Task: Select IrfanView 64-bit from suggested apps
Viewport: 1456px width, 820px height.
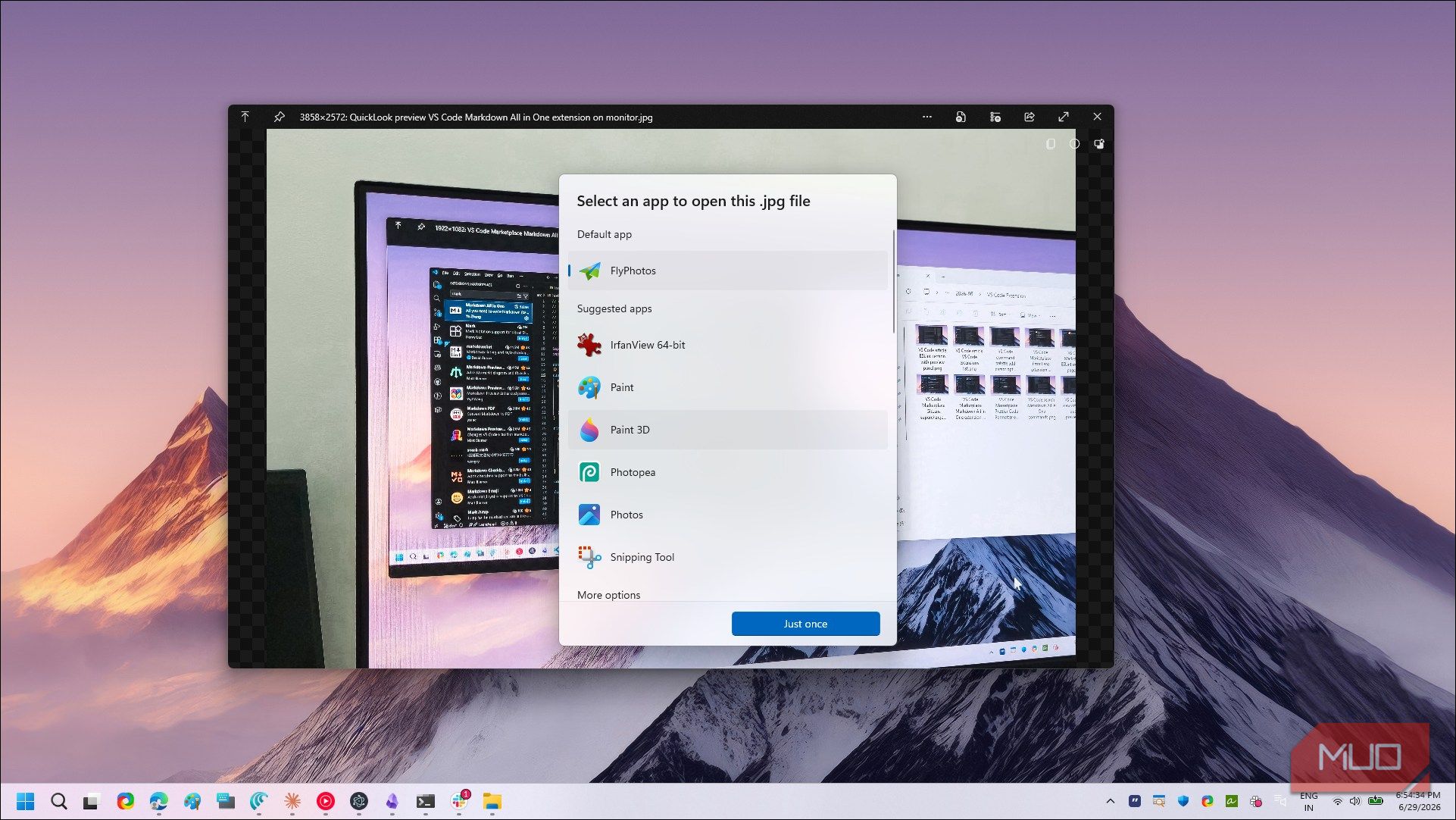Action: (727, 345)
